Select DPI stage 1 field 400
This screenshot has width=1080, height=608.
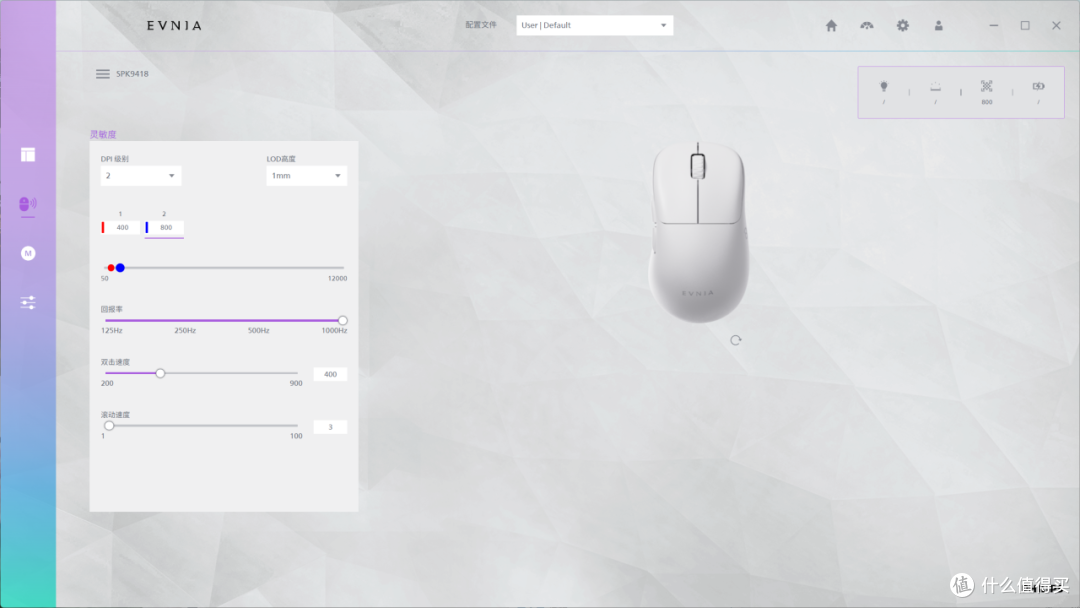[121, 227]
